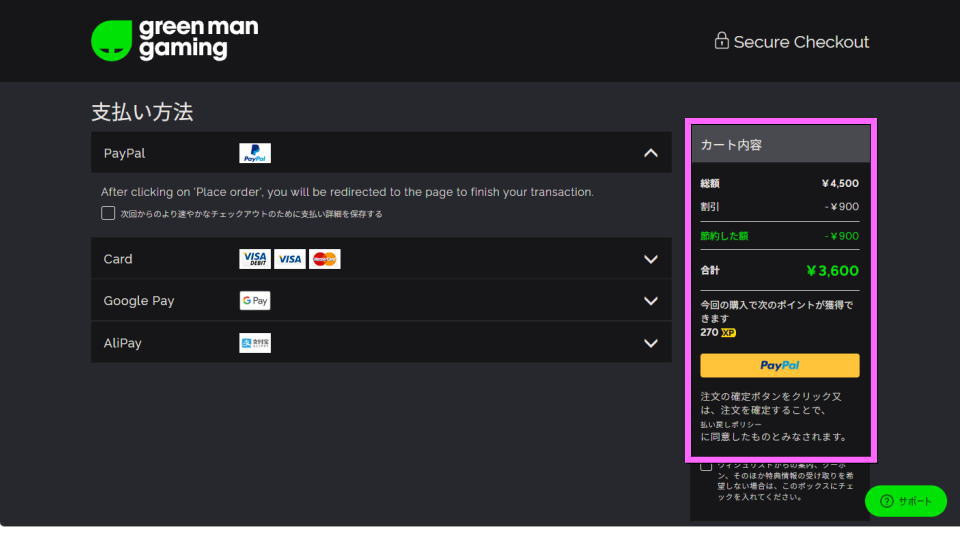Tick the save payment details checkbox
The image size is (960, 540).
pos(108,213)
